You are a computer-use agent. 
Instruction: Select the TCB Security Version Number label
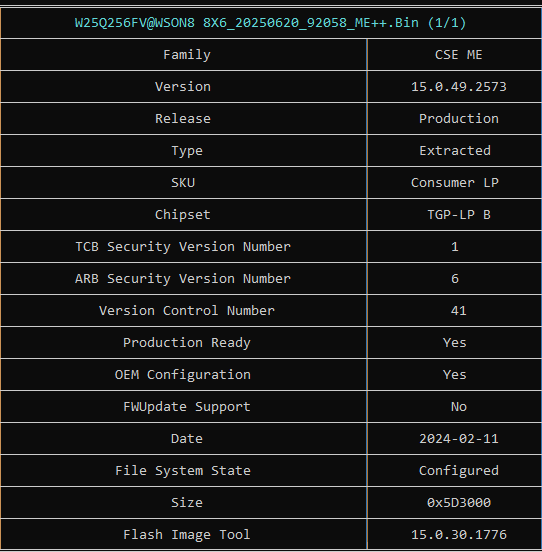183,247
